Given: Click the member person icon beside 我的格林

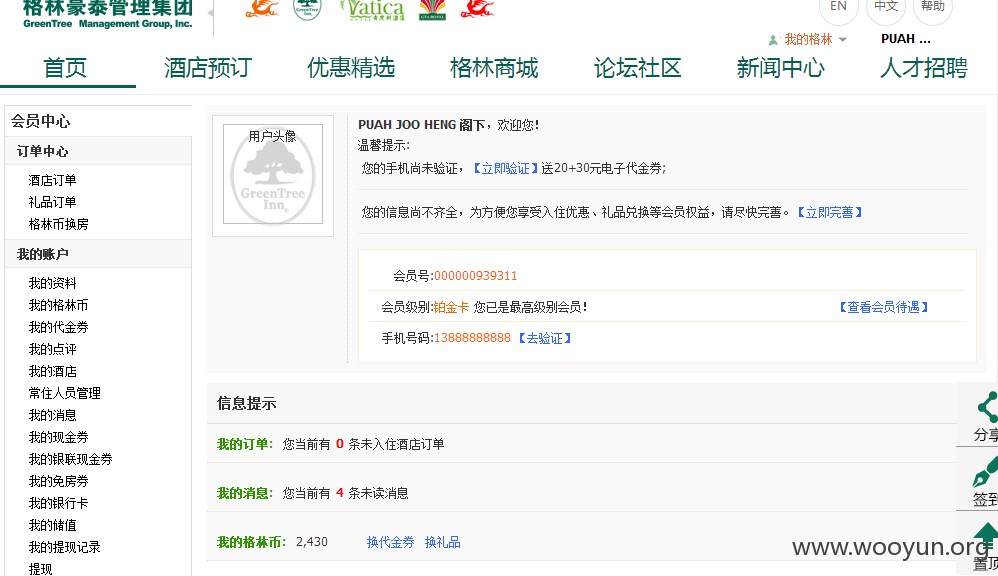Looking at the screenshot, I should pos(773,40).
